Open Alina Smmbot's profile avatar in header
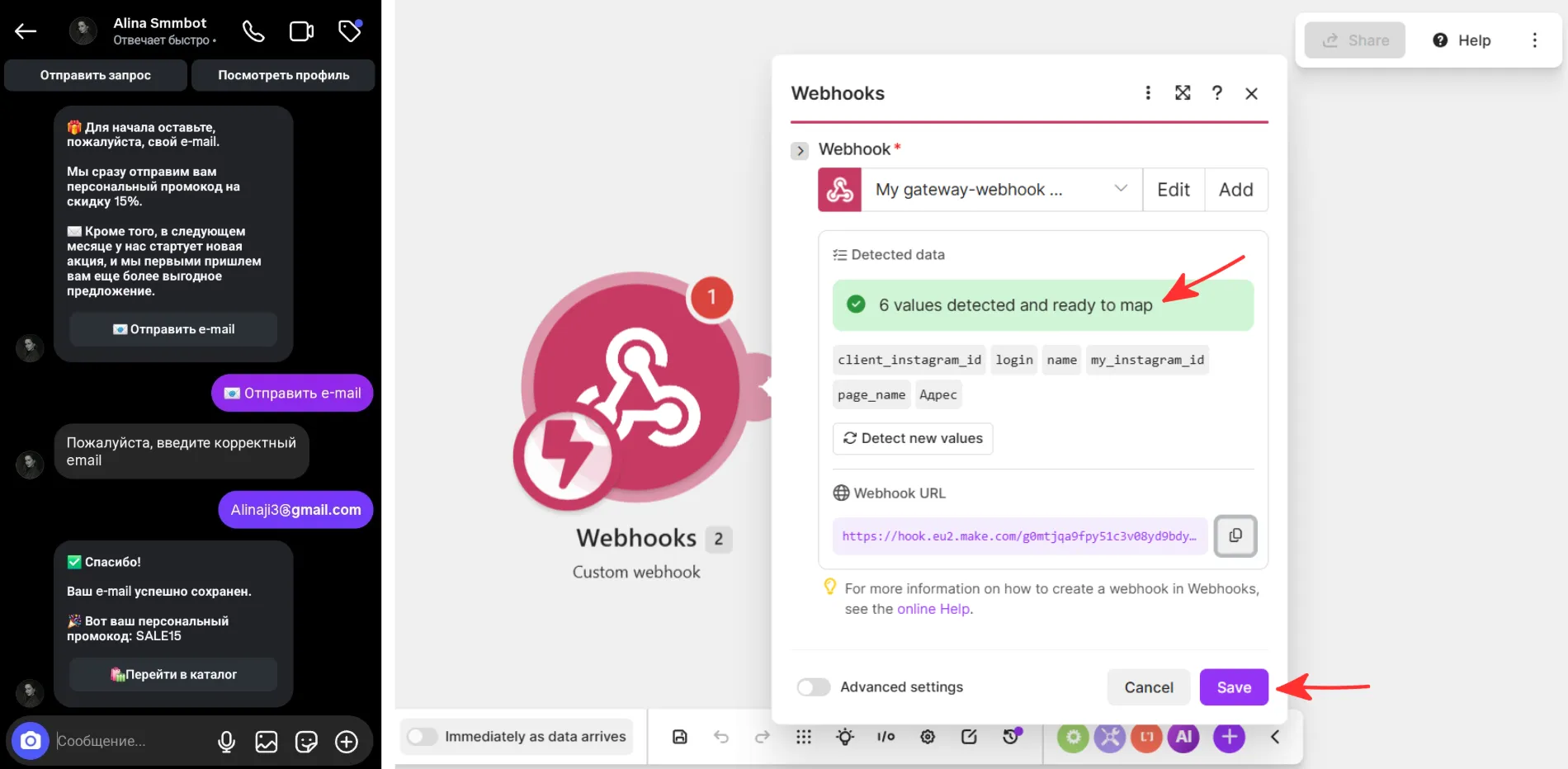Image resolution: width=1568 pixels, height=769 pixels. [83, 31]
